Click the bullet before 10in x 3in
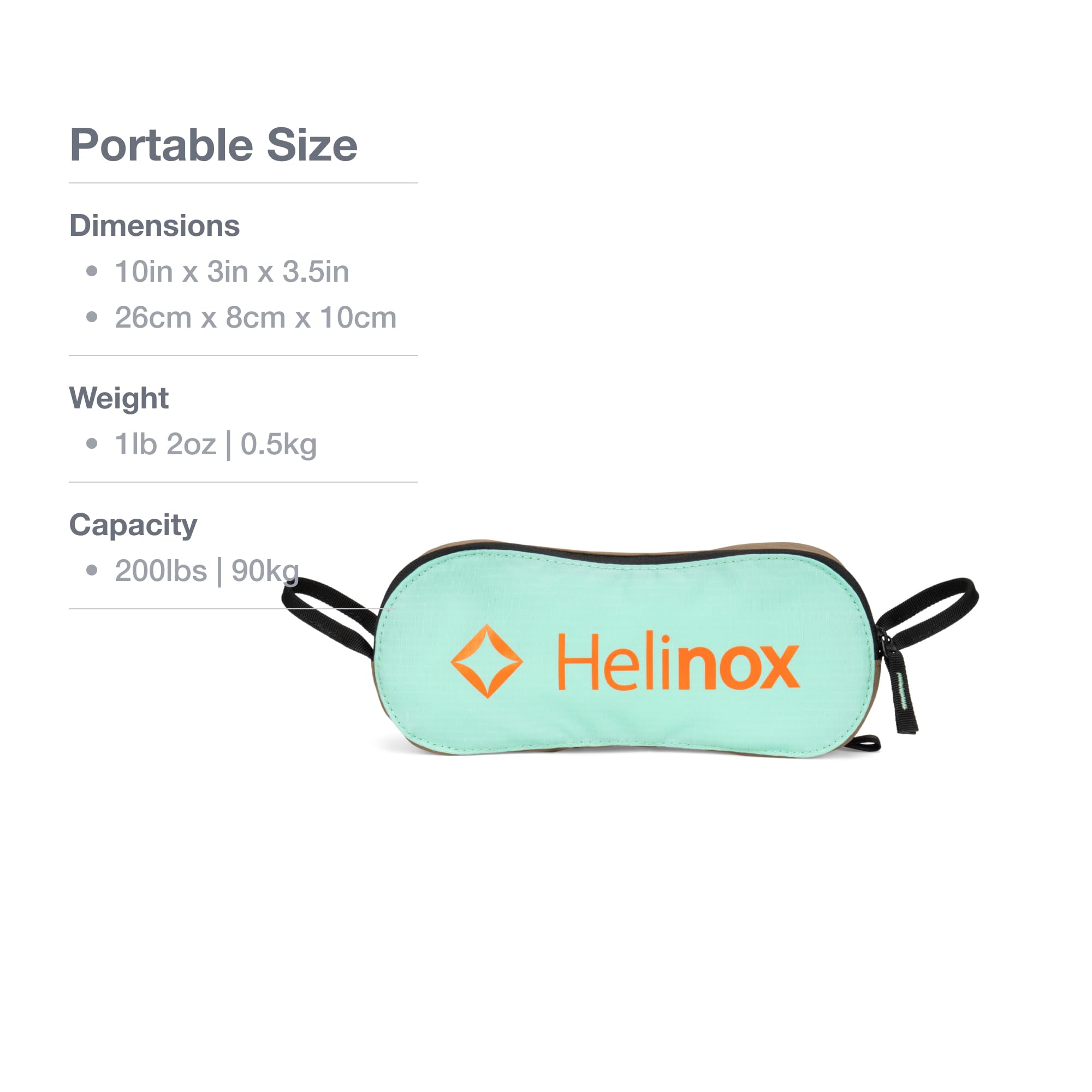 pos(92,271)
